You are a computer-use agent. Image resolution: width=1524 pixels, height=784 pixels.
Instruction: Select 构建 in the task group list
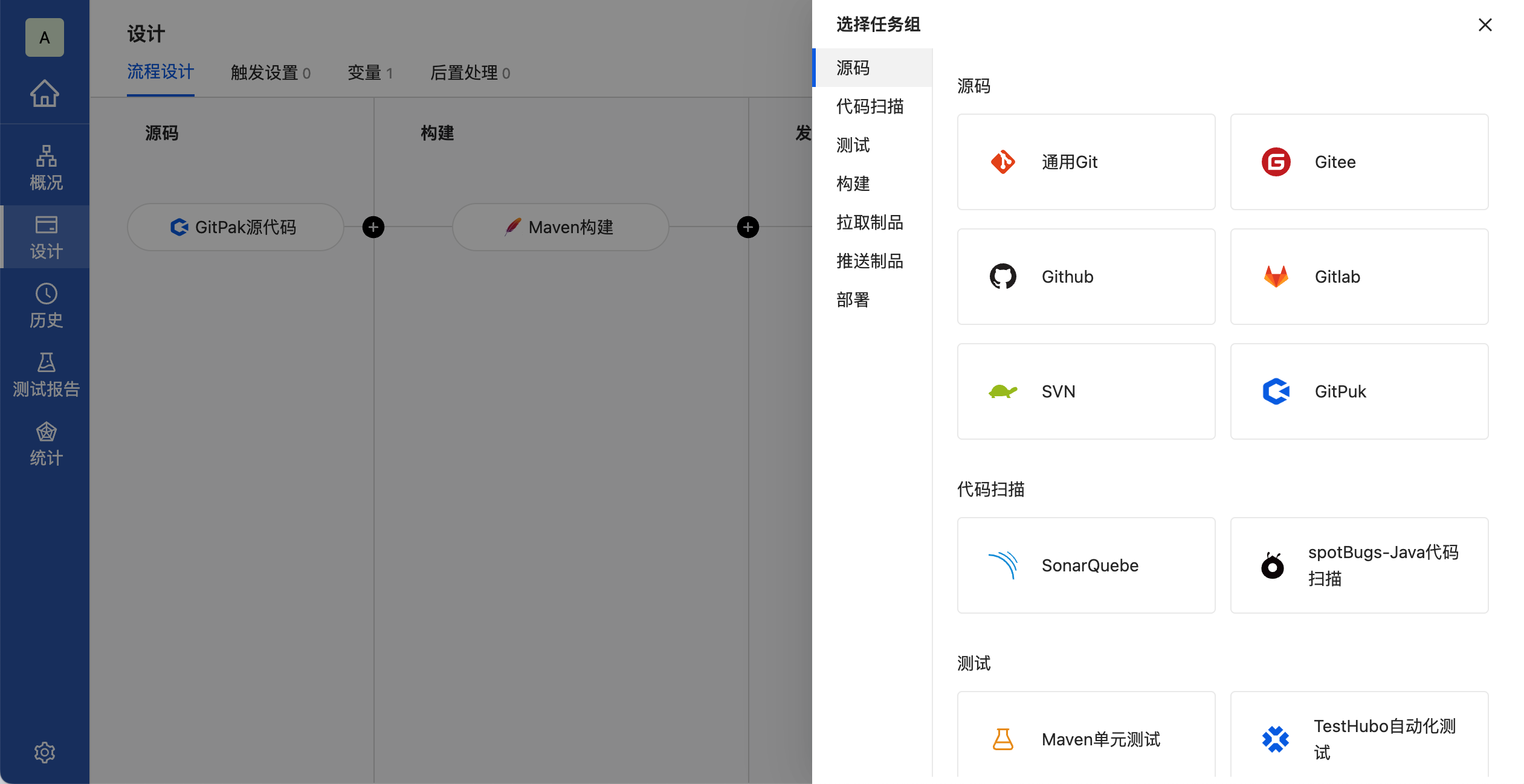(x=873, y=184)
